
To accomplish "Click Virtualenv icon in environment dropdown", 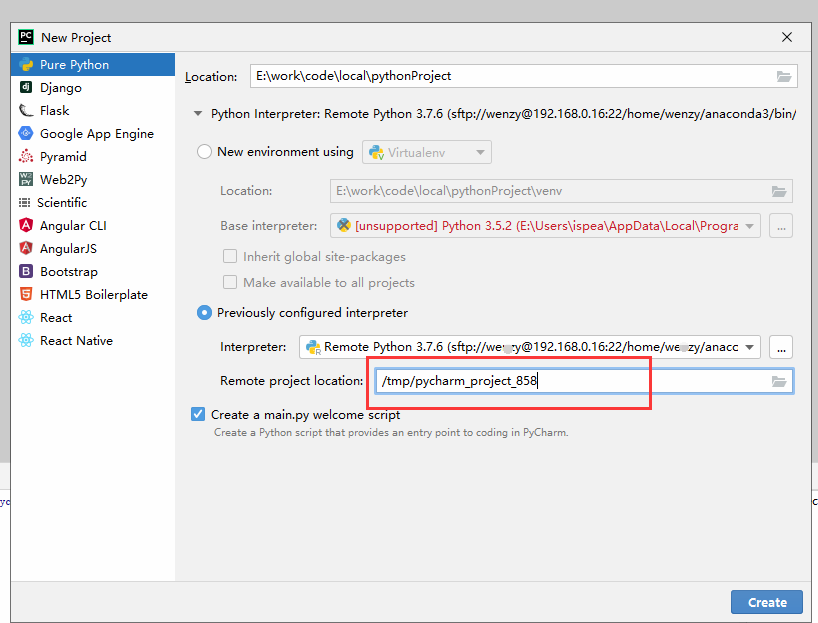I will coord(377,152).
